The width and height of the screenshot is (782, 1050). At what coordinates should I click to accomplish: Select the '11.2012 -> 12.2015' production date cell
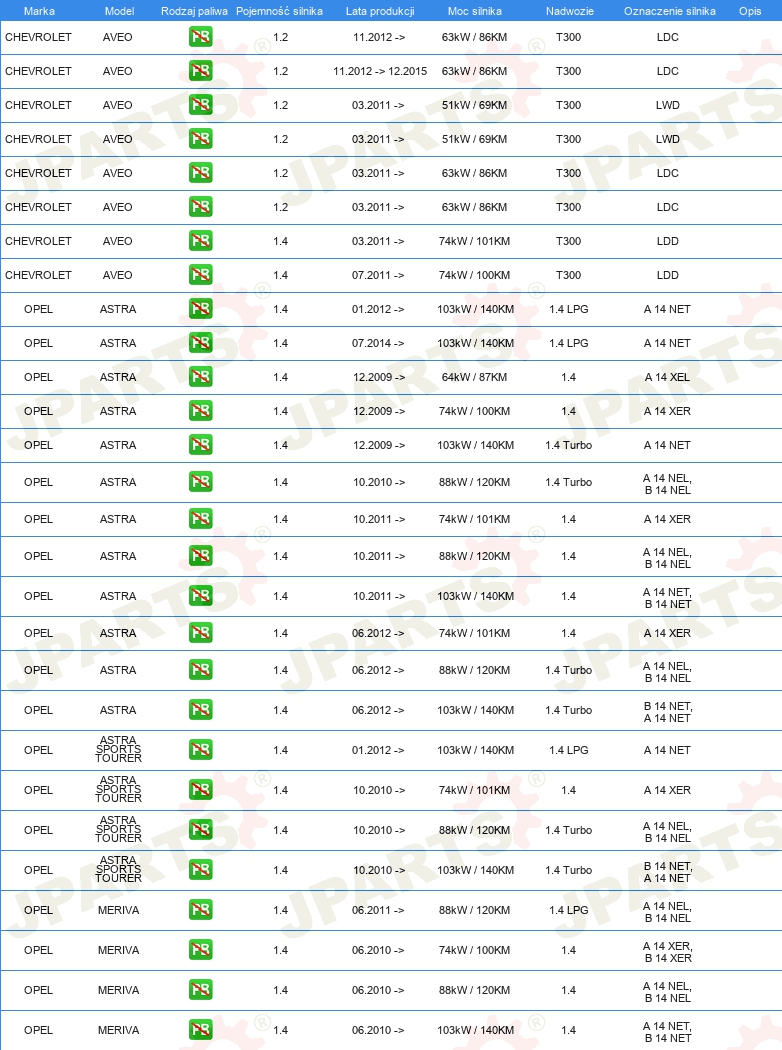click(x=380, y=71)
